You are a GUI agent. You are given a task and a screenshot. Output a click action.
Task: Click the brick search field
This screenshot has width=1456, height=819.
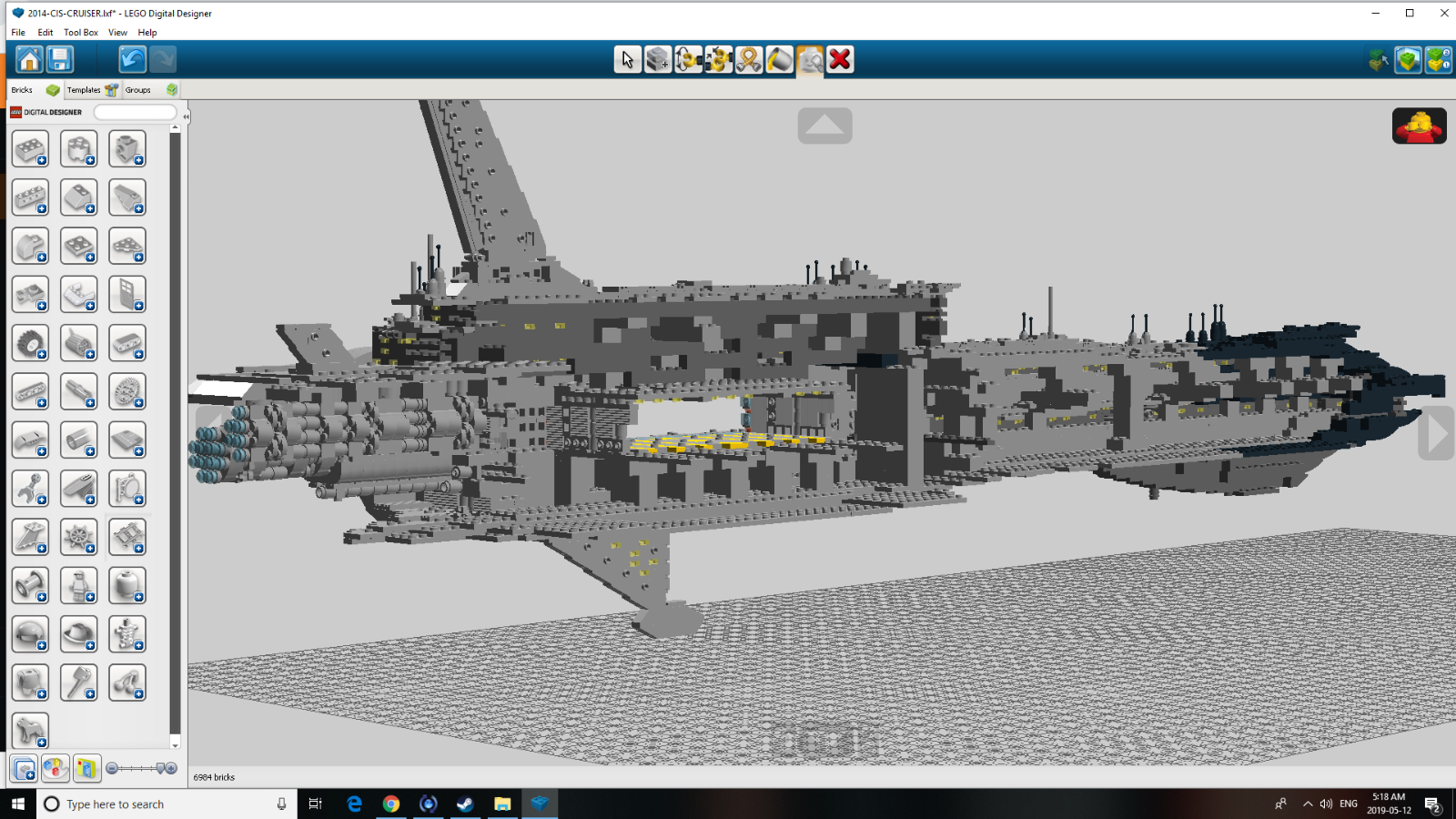click(x=135, y=113)
